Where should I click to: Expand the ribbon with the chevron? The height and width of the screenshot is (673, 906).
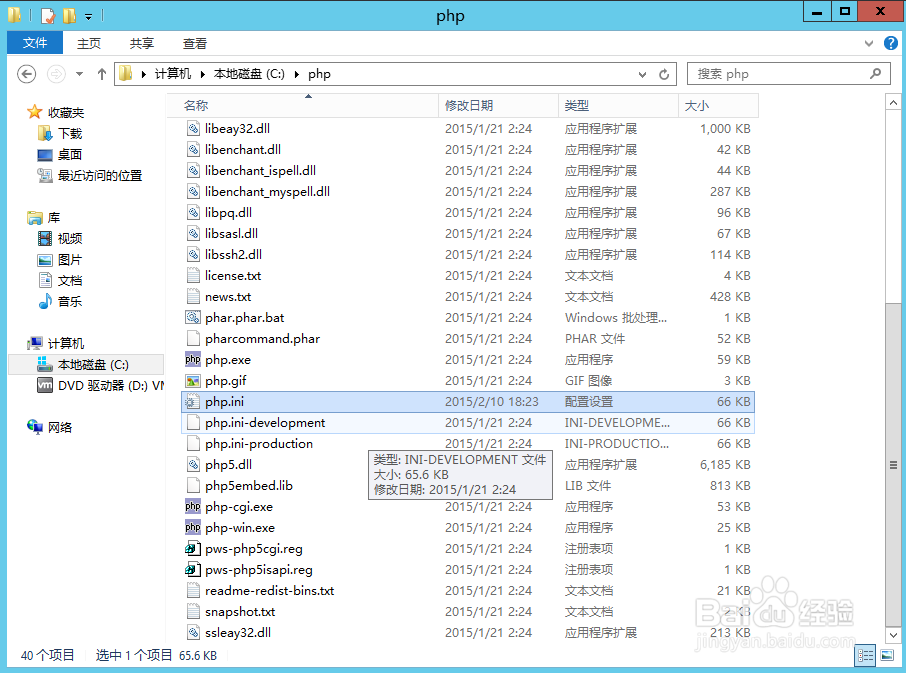pyautogui.click(x=868, y=43)
